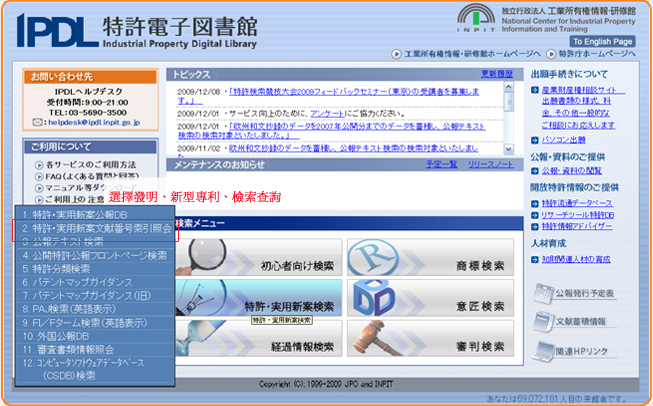
Task: Open the 商標検索 button
Action: (430, 257)
